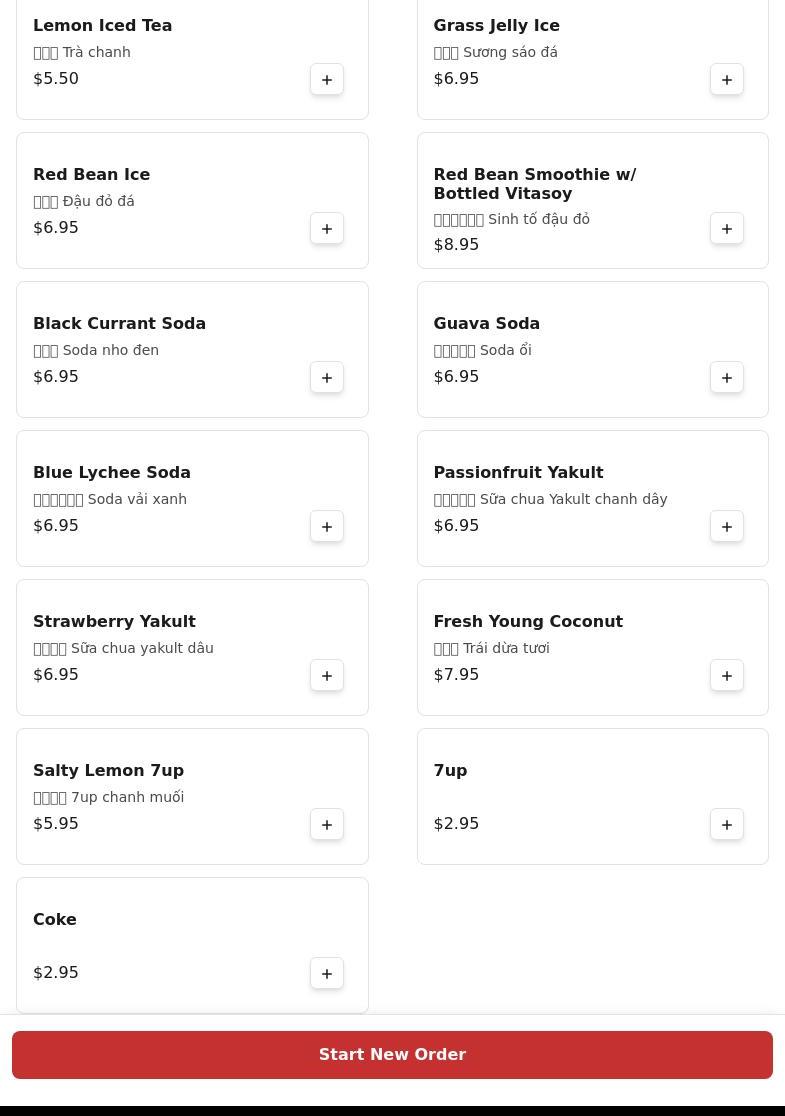Add Lemon Iced Tea to order
785x1116 pixels.
327,80
